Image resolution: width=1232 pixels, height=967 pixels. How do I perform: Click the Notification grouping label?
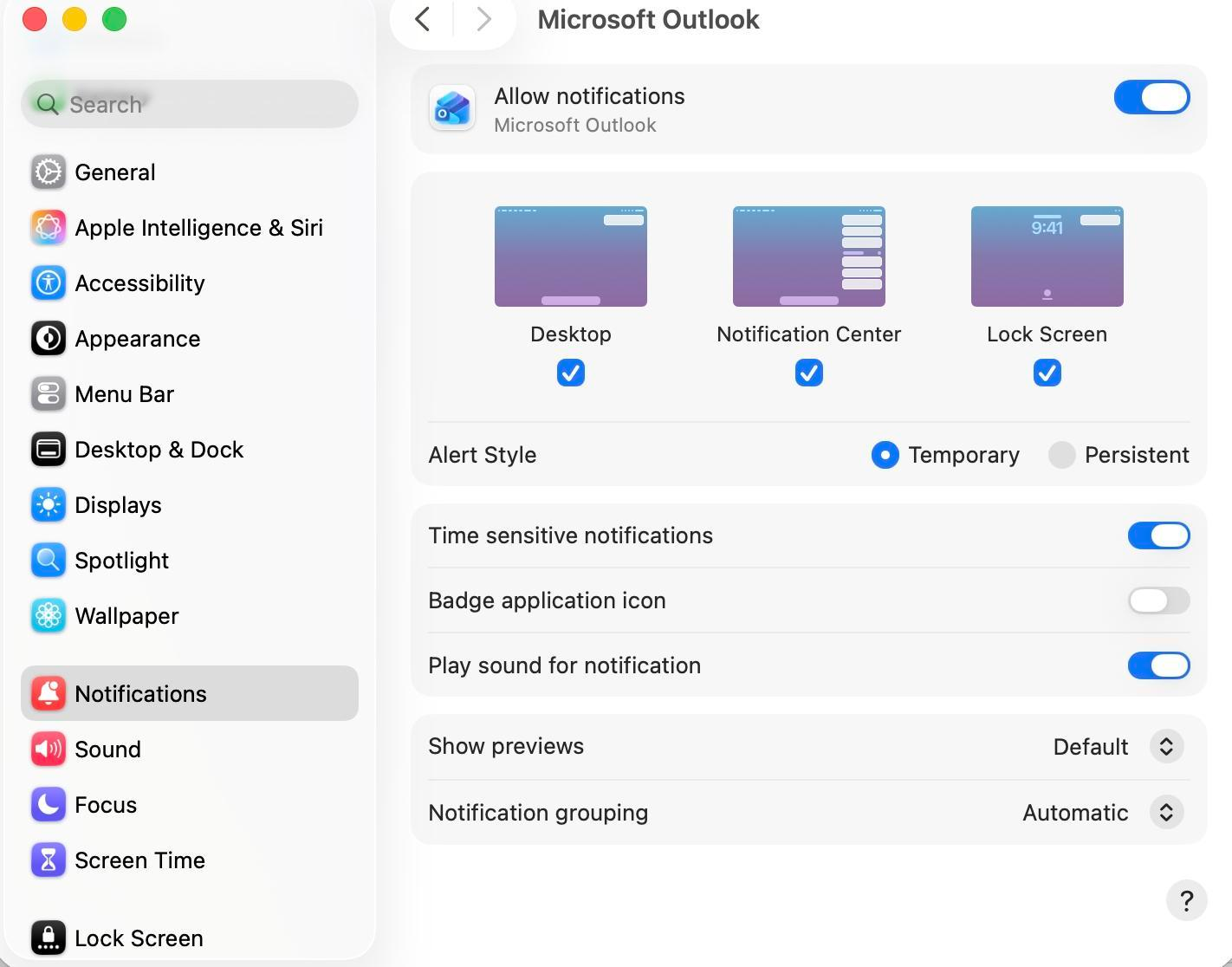[x=538, y=813]
